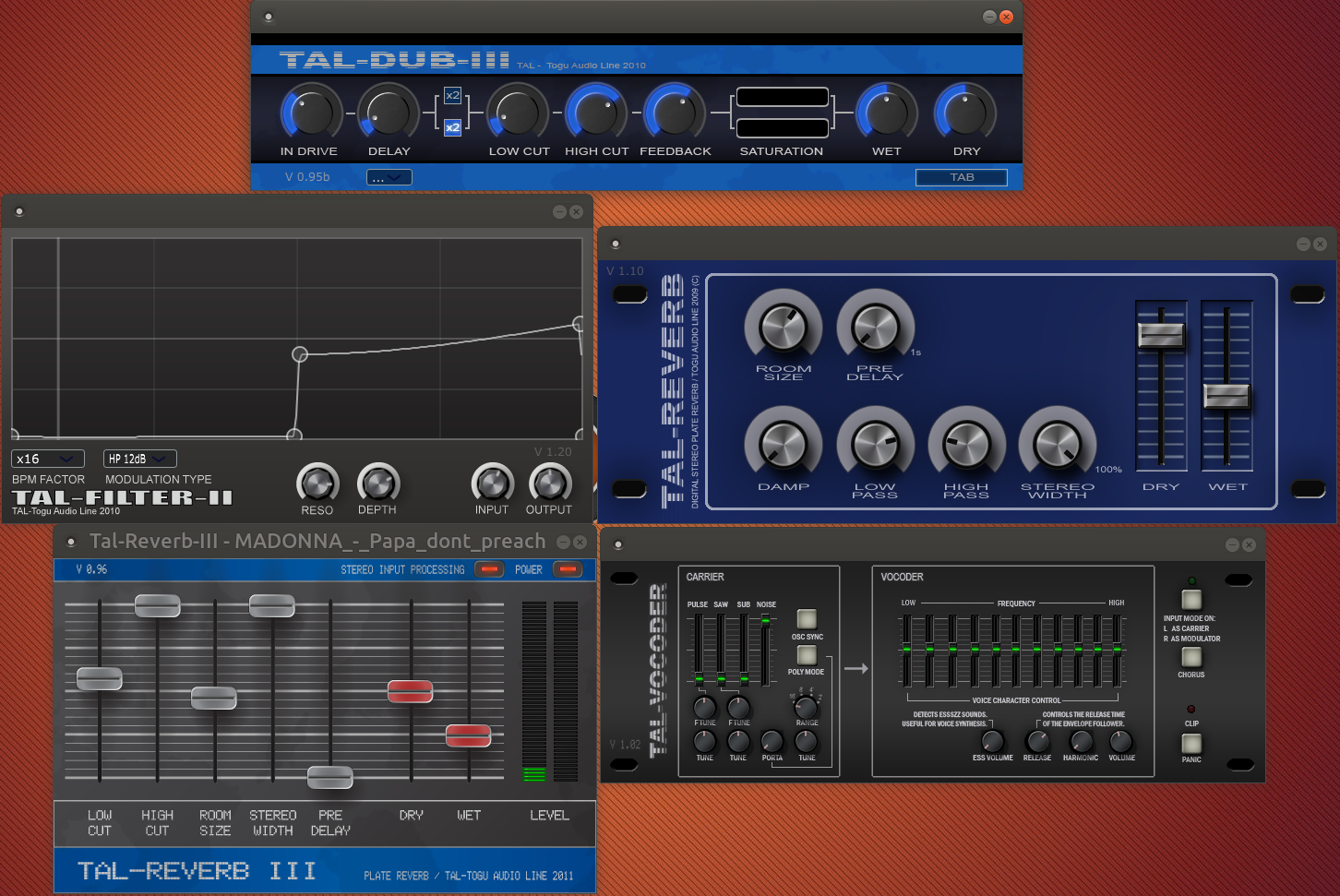Enable CHORUS in TAL-Vocoder
This screenshot has height=896, width=1340.
[x=1190, y=657]
